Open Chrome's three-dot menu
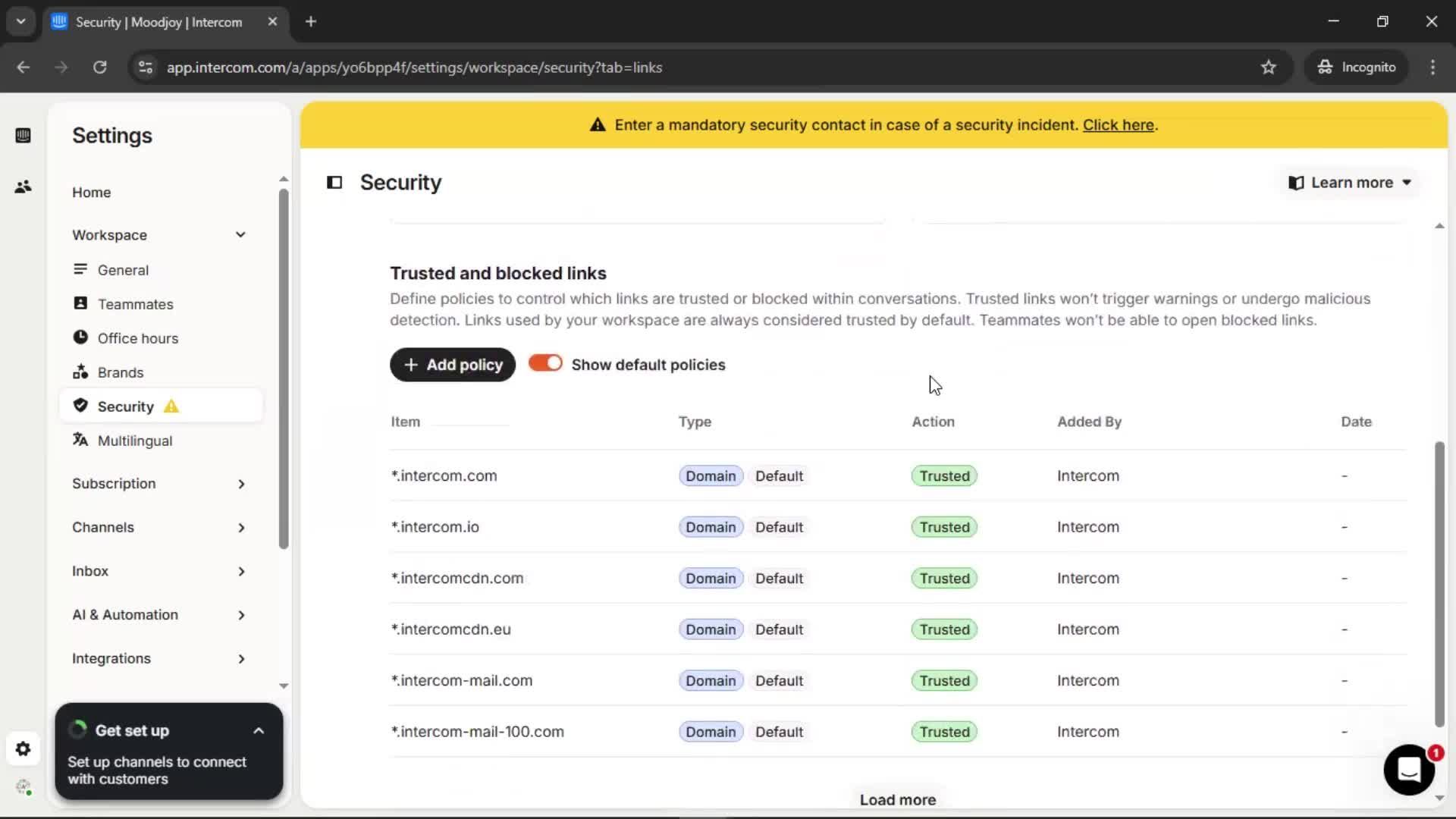 [1432, 67]
